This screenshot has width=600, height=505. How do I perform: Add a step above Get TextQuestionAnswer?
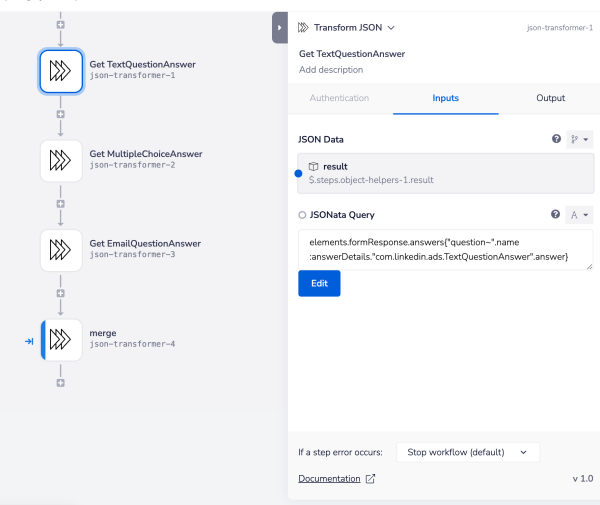coord(61,23)
